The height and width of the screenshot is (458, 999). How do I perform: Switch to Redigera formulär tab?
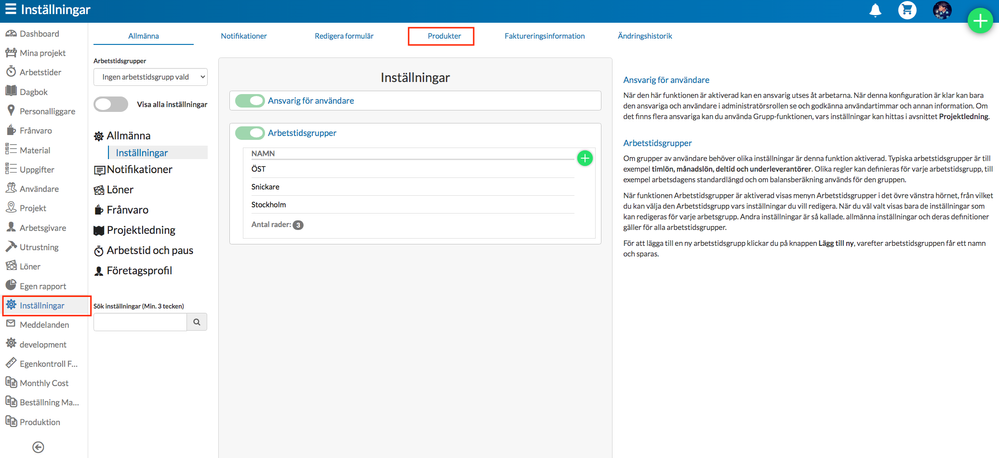pyautogui.click(x=344, y=36)
